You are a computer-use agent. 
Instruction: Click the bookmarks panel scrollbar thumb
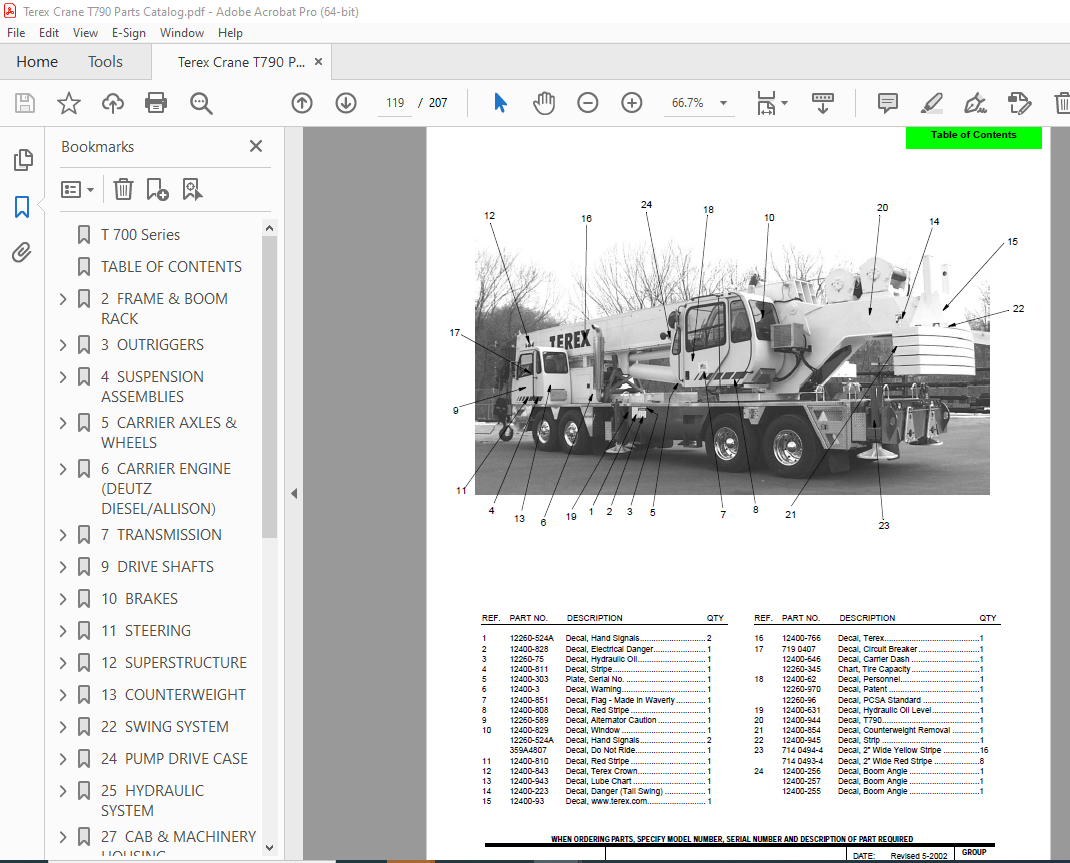pos(270,387)
